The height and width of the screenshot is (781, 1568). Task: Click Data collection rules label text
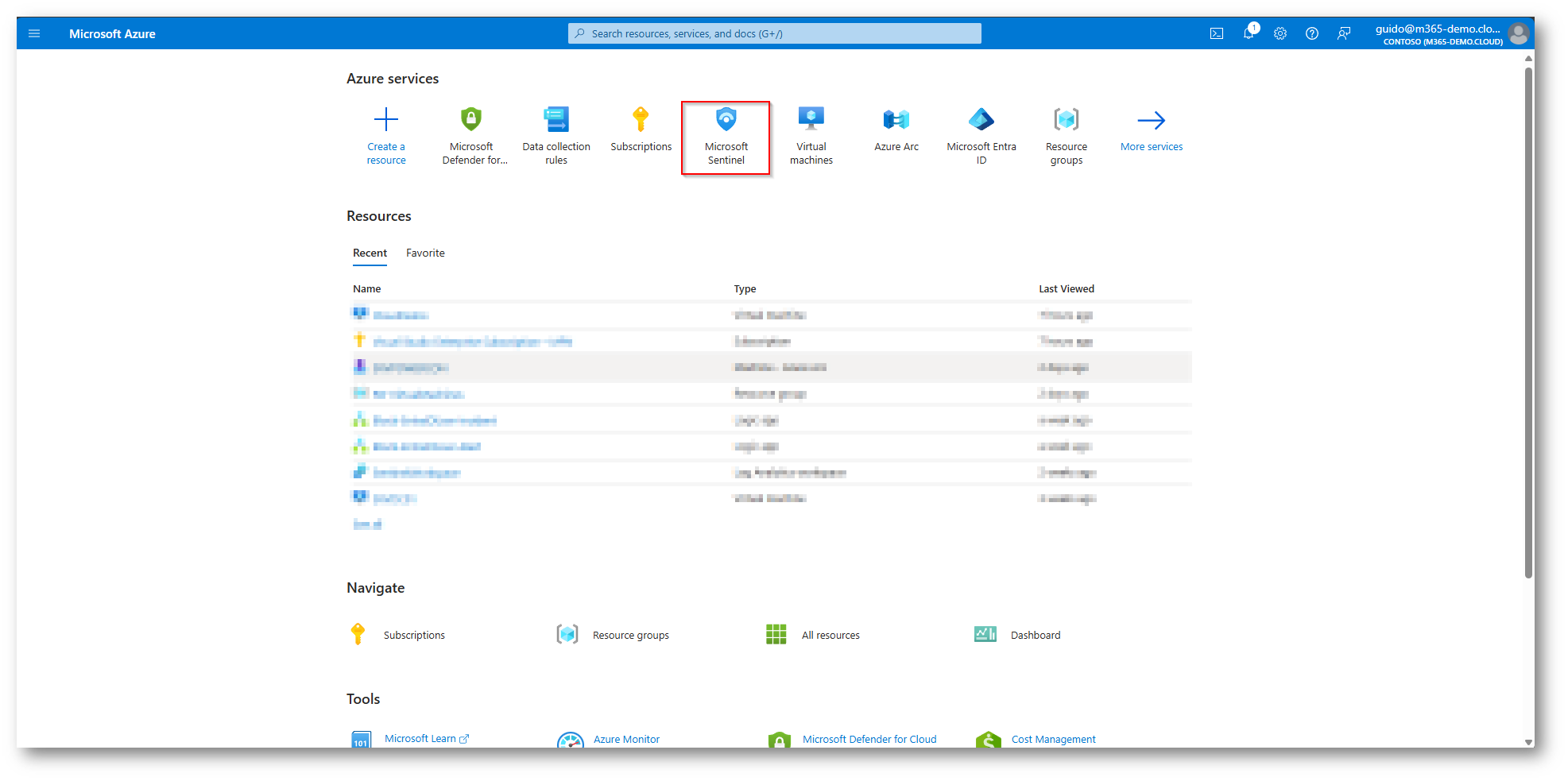(556, 153)
